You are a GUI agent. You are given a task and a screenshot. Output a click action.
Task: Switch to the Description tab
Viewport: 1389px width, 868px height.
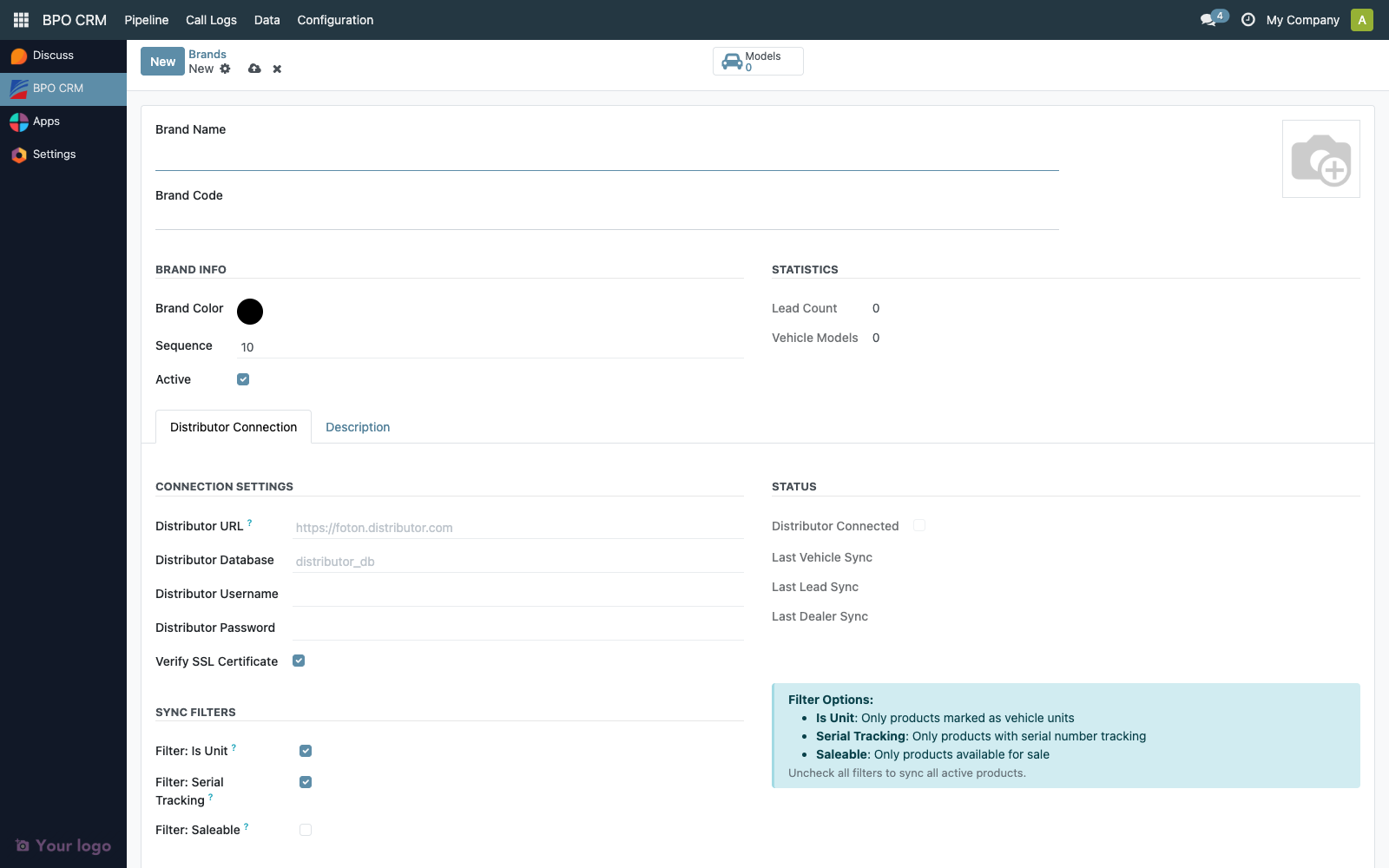pos(358,427)
